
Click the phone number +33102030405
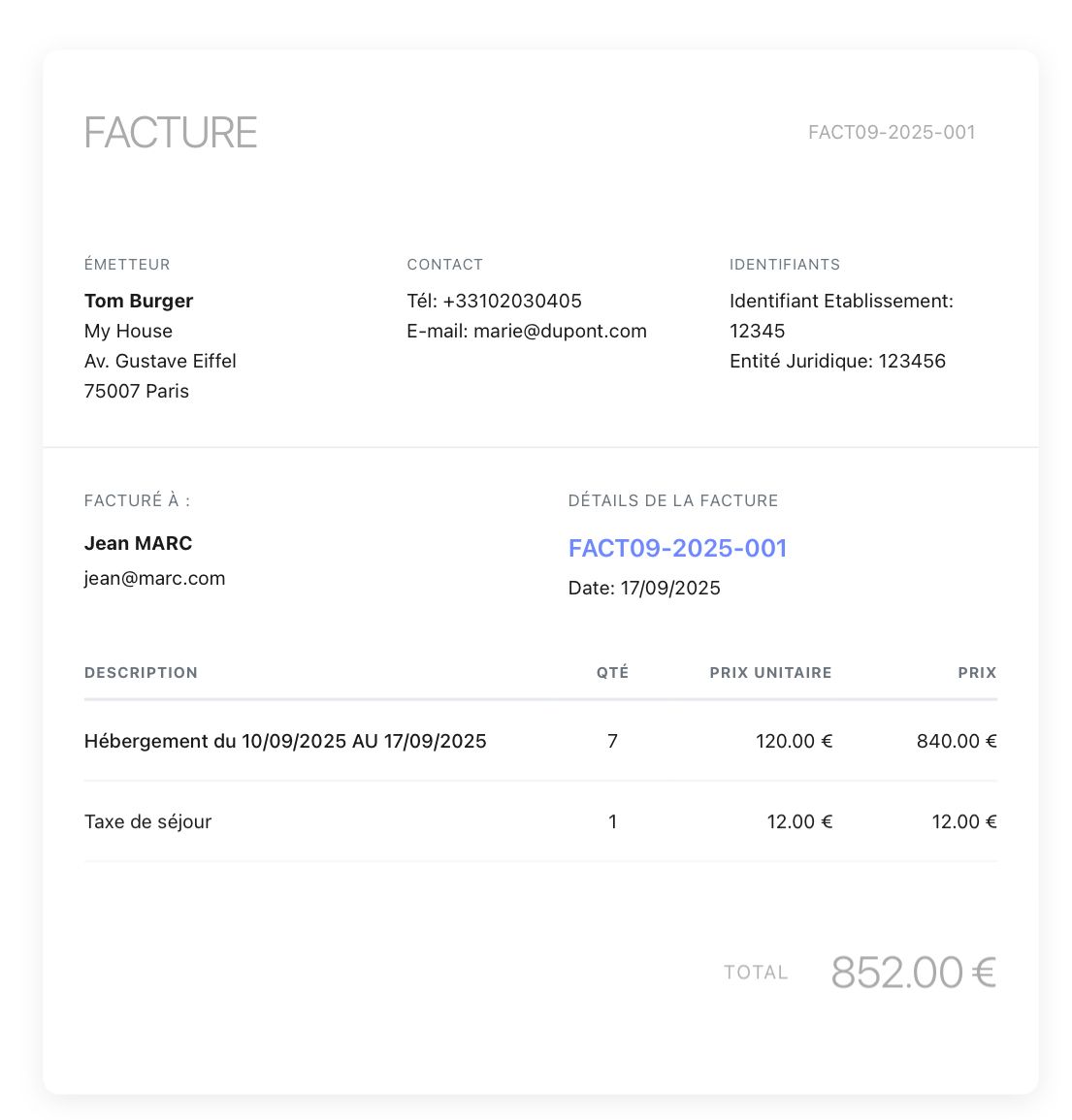pos(512,301)
